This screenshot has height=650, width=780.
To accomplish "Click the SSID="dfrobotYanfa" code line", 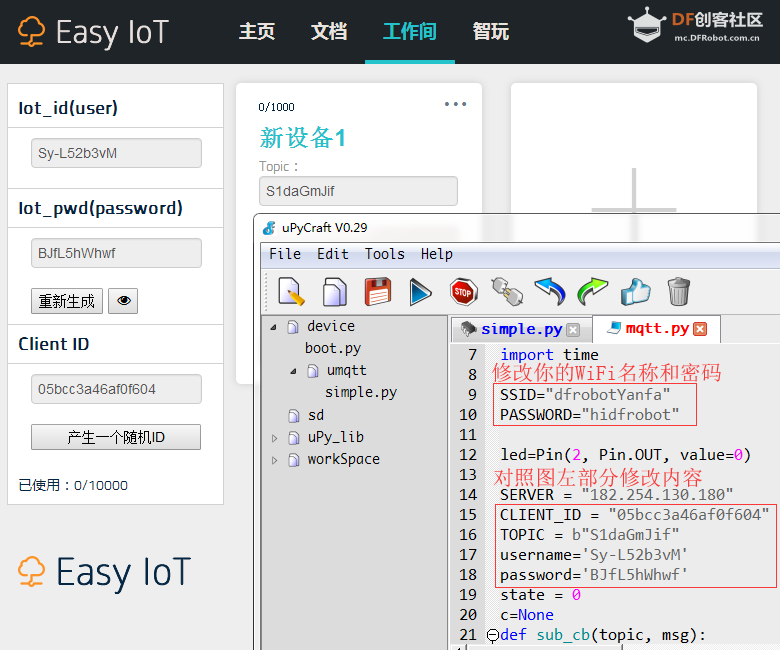I will tap(585, 395).
